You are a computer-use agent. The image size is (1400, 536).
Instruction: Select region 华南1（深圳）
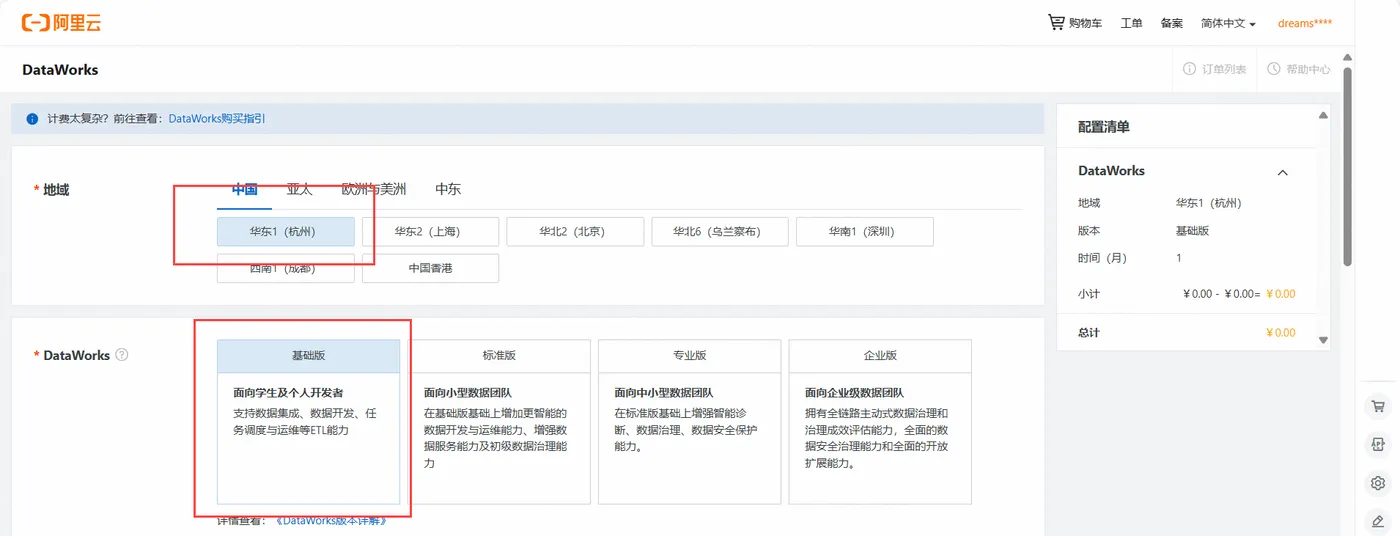pos(865,231)
